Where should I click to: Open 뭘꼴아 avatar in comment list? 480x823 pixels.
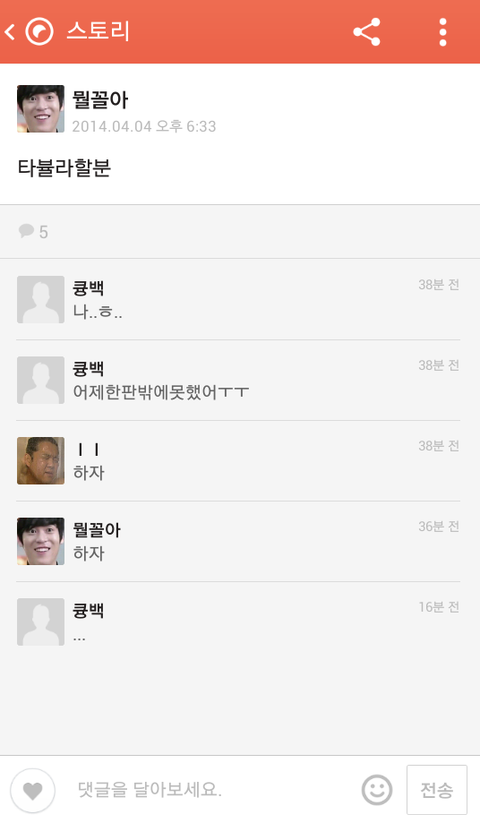40,541
